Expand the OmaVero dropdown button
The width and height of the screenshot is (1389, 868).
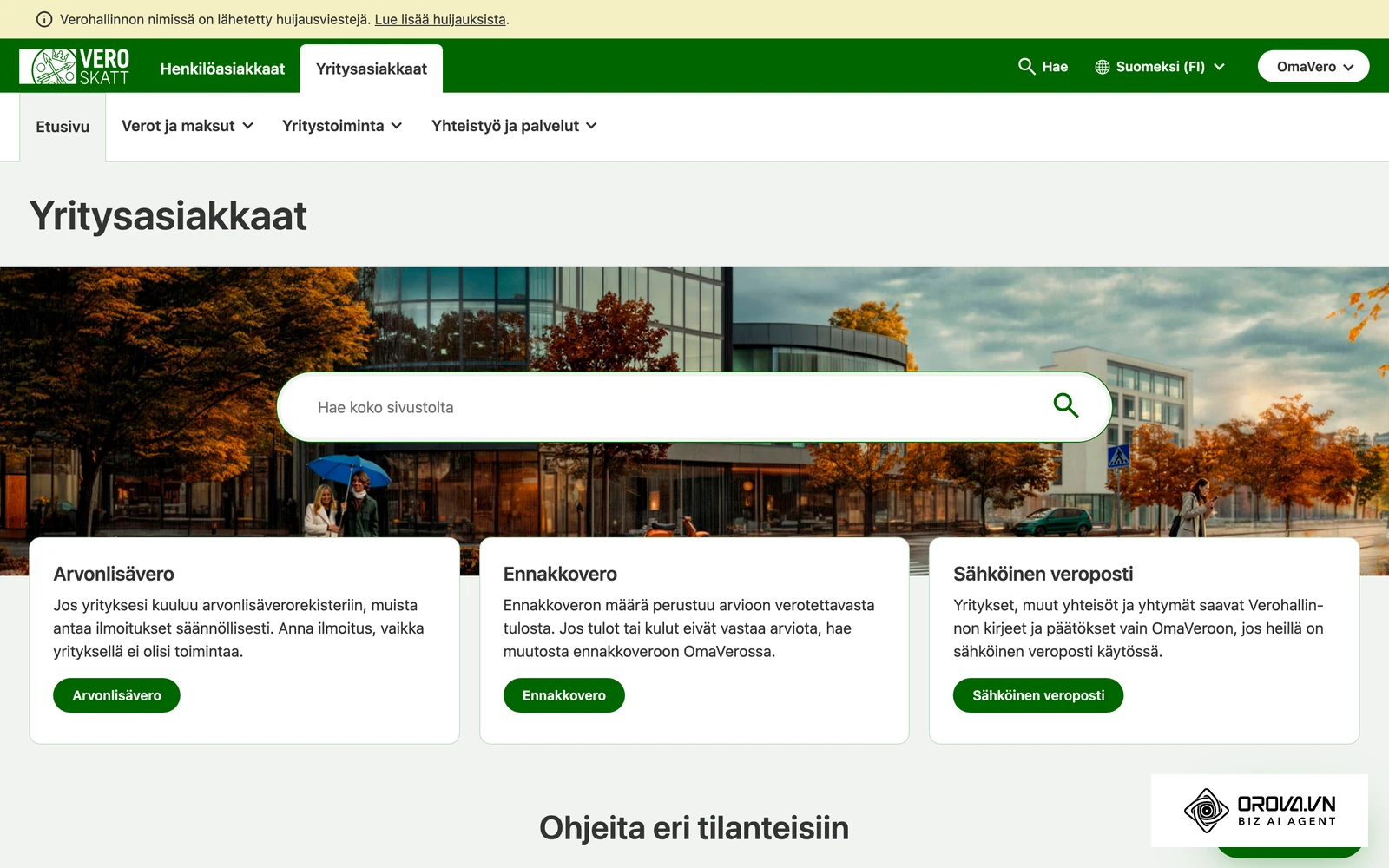(x=1313, y=67)
